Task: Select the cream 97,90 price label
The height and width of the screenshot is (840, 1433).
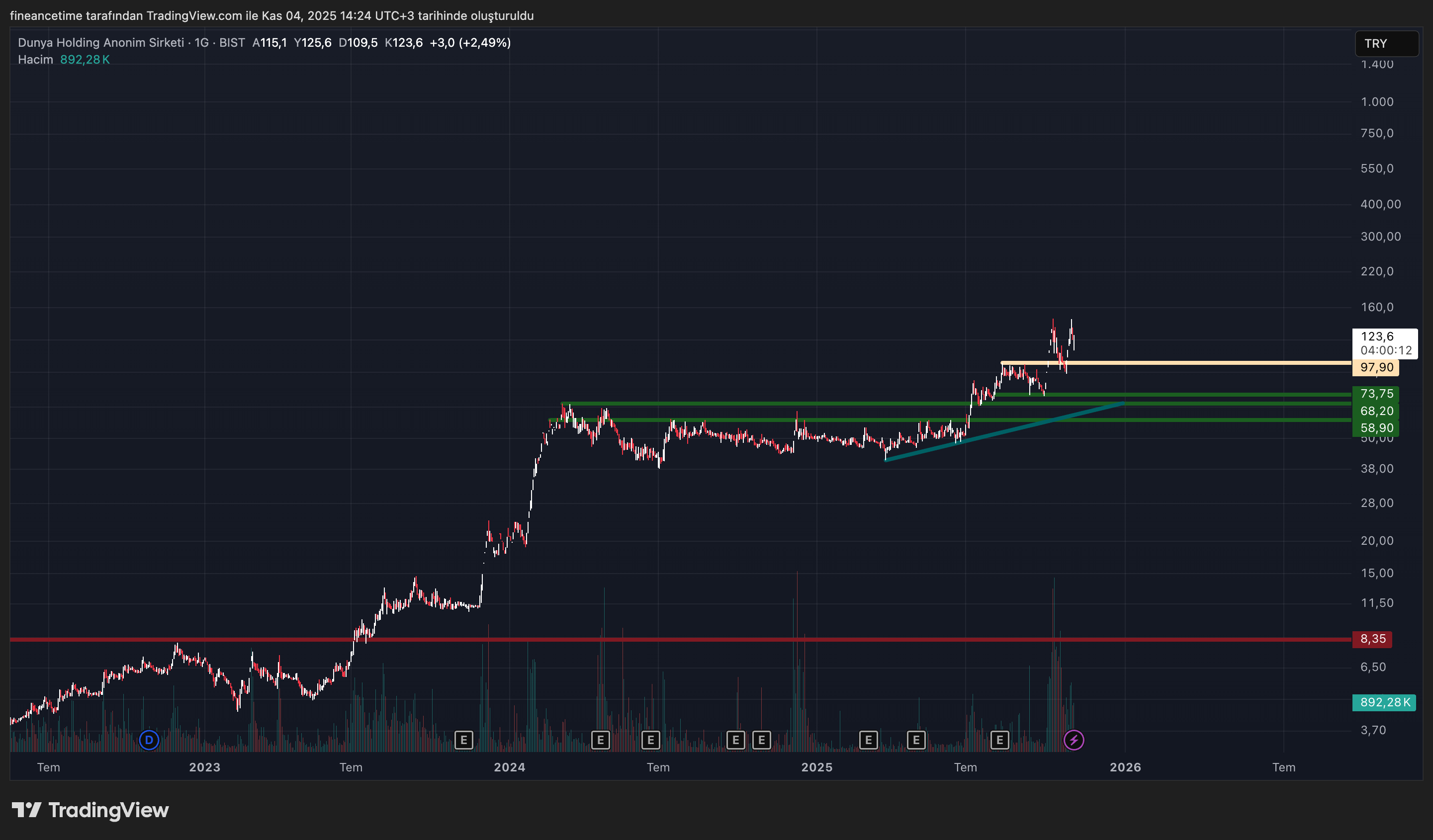Action: (1375, 367)
